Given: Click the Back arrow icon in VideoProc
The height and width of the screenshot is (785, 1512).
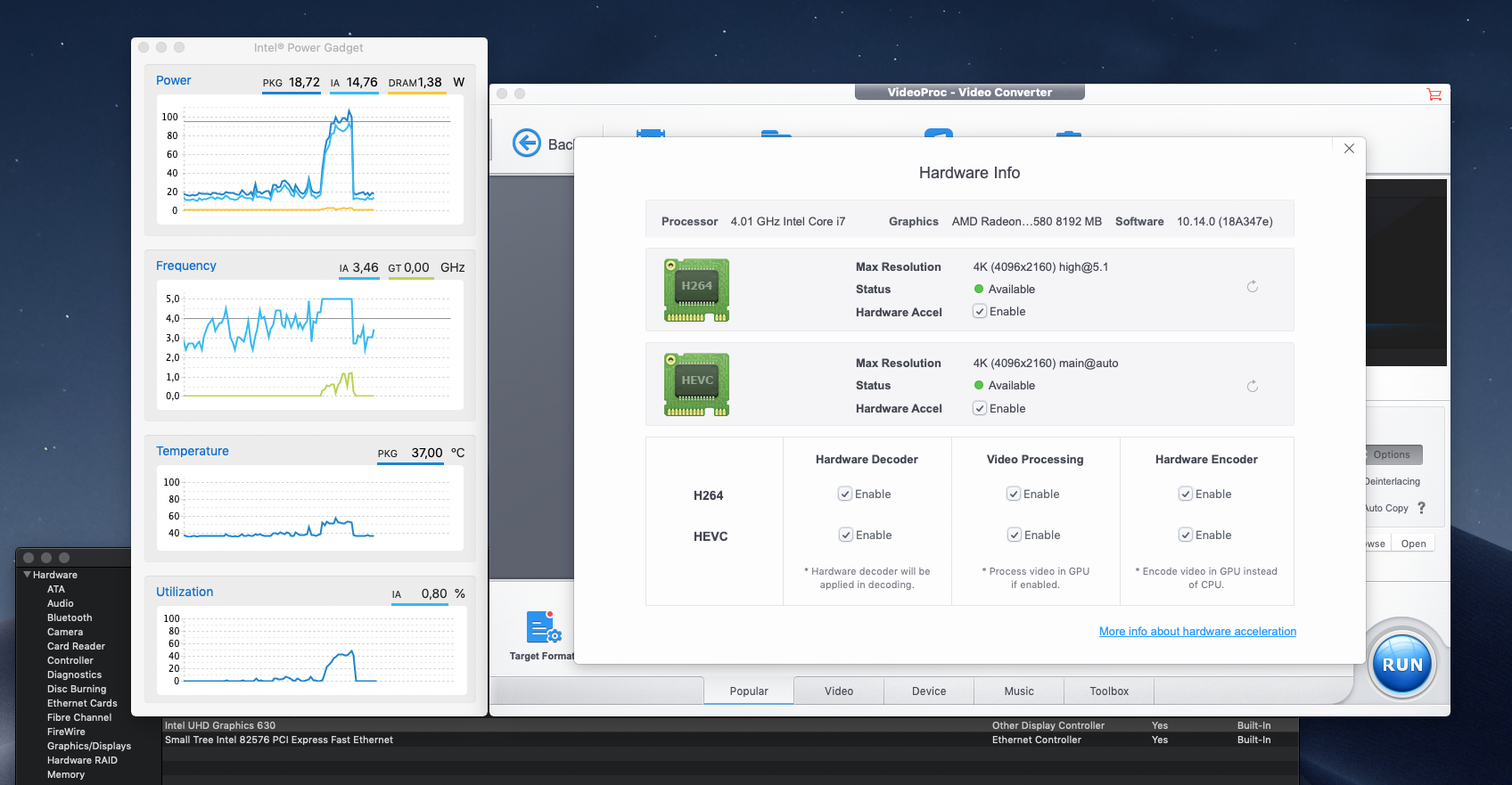Looking at the screenshot, I should [x=527, y=143].
